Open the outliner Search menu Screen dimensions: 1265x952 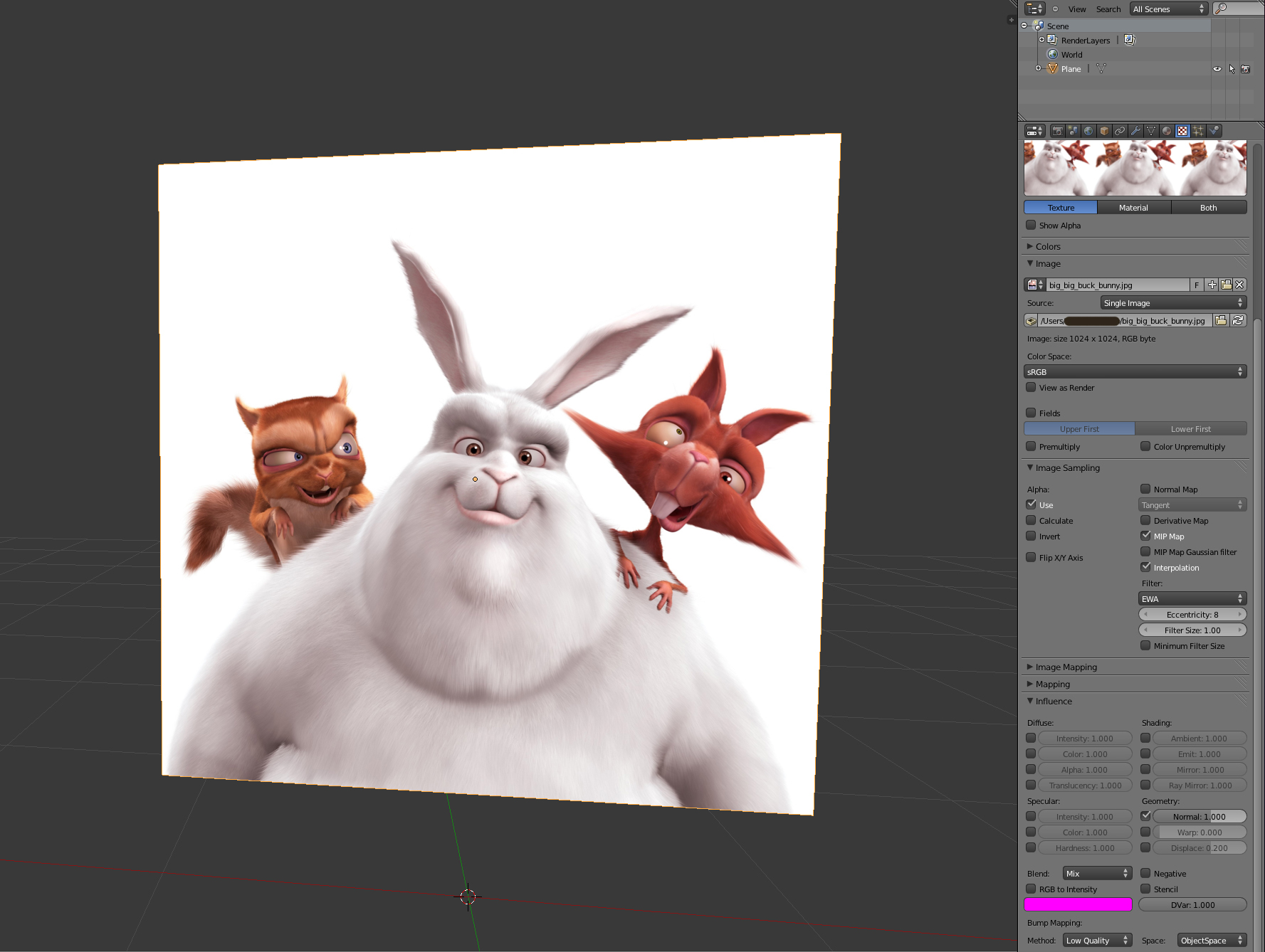pyautogui.click(x=1108, y=9)
